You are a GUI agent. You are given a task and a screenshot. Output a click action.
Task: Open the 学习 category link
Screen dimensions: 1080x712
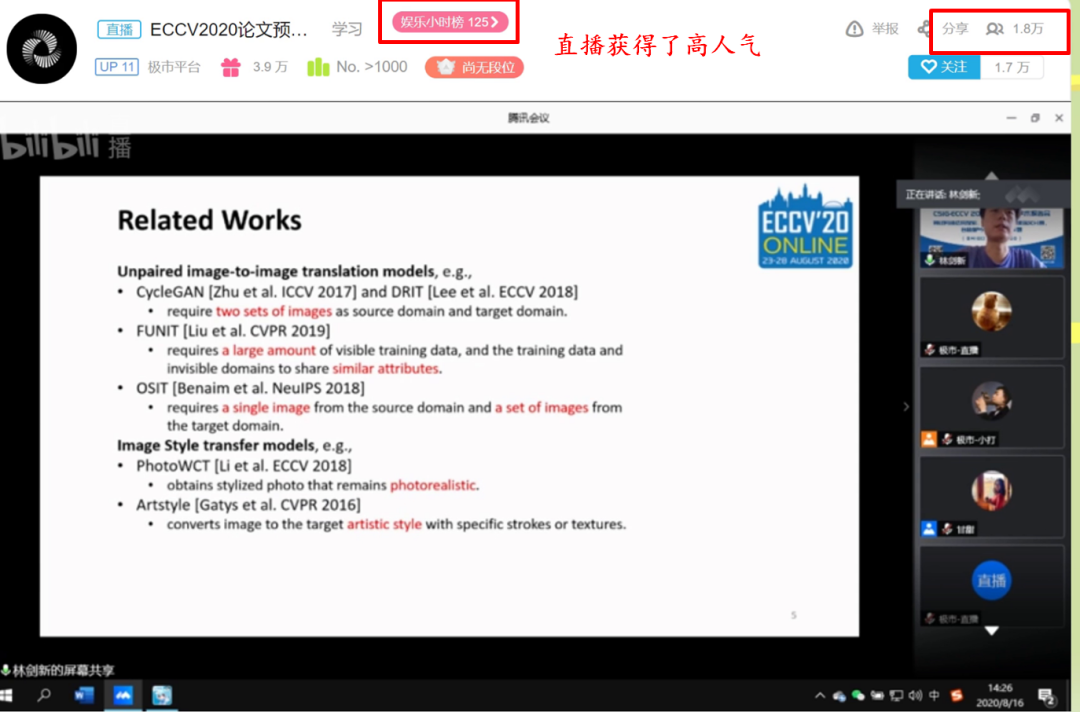(x=346, y=29)
